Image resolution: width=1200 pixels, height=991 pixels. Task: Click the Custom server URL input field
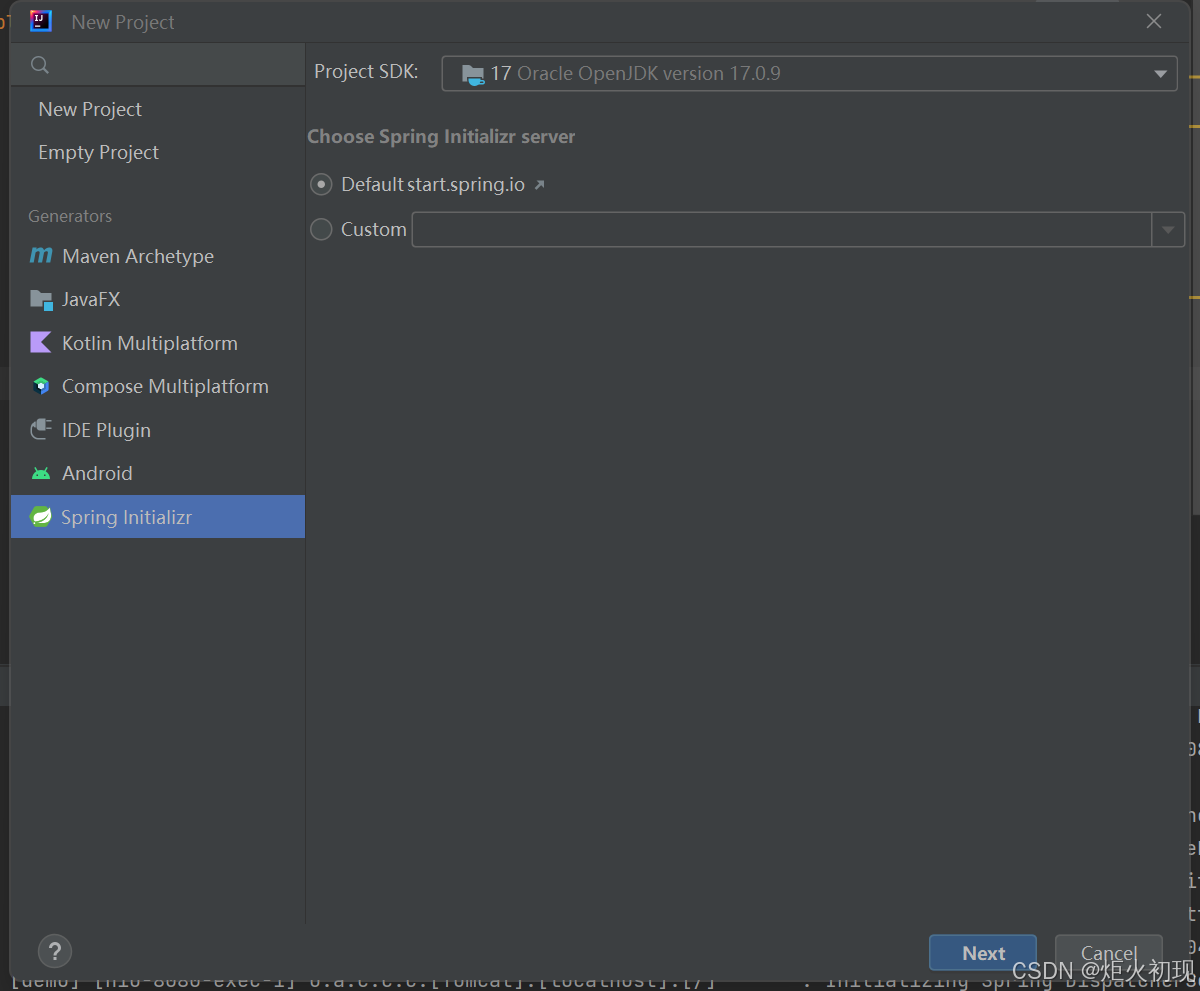pos(782,230)
